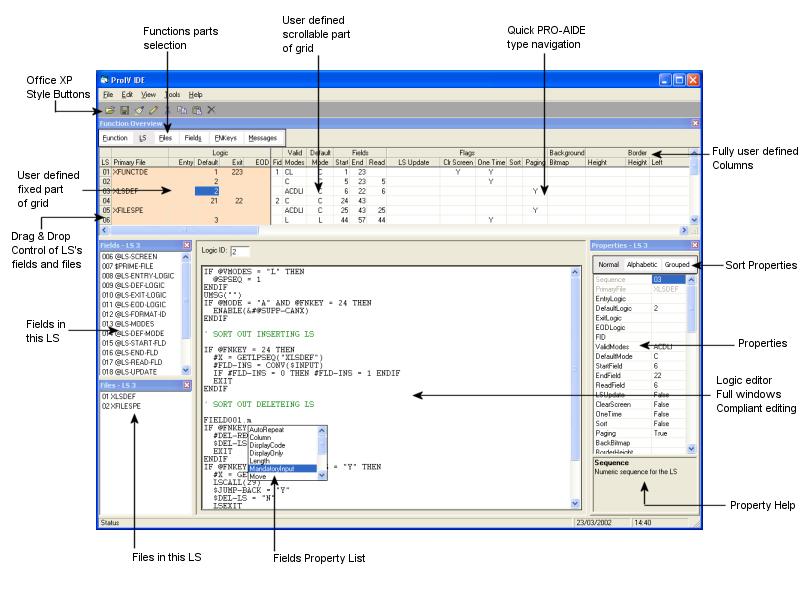Image resolution: width=800 pixels, height=600 pixels.
Task: Click the logic editor scroll-down arrow
Action: [575, 503]
